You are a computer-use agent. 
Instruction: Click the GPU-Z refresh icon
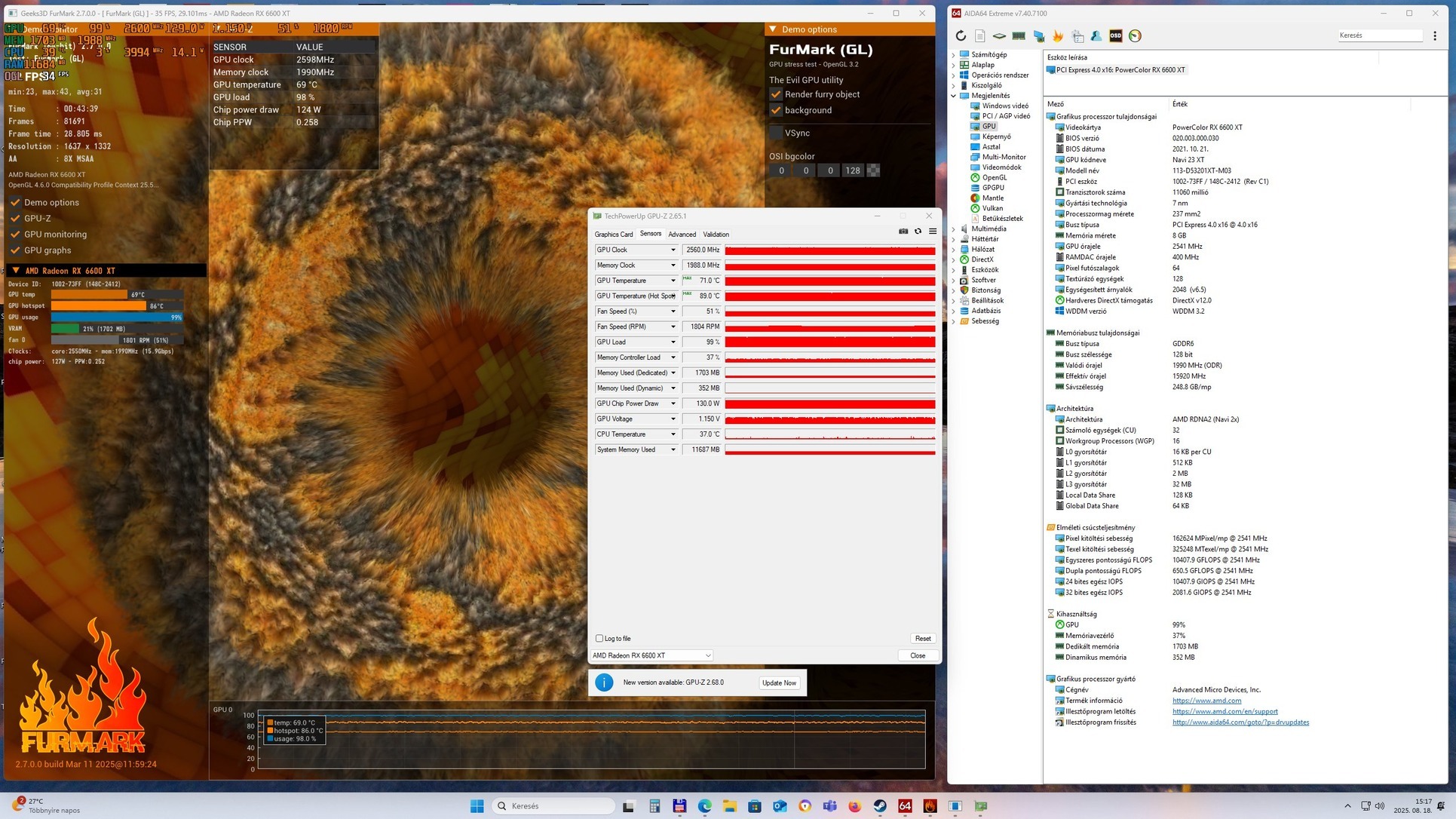[918, 232]
